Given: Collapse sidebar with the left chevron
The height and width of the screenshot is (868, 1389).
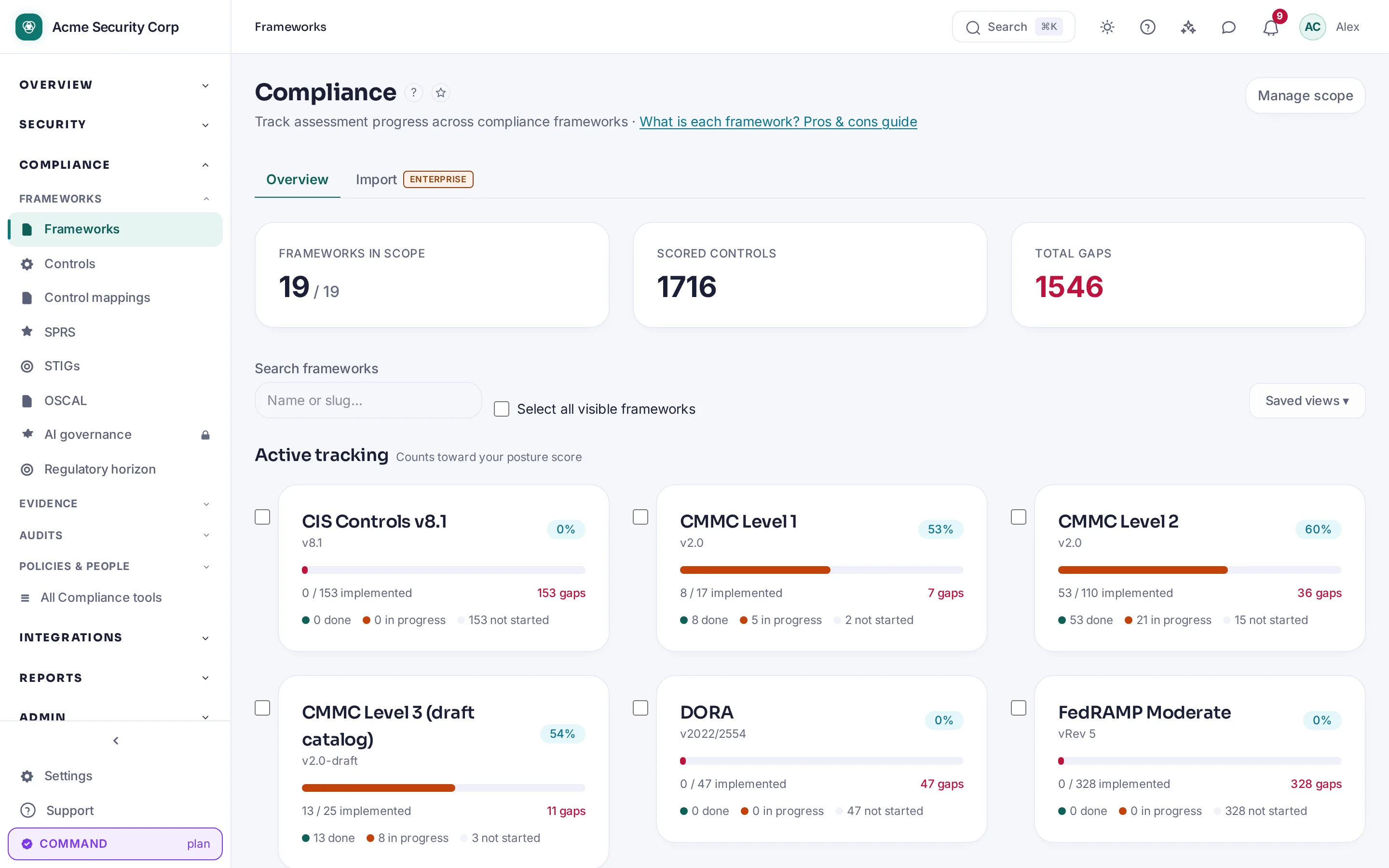Looking at the screenshot, I should (x=115, y=741).
